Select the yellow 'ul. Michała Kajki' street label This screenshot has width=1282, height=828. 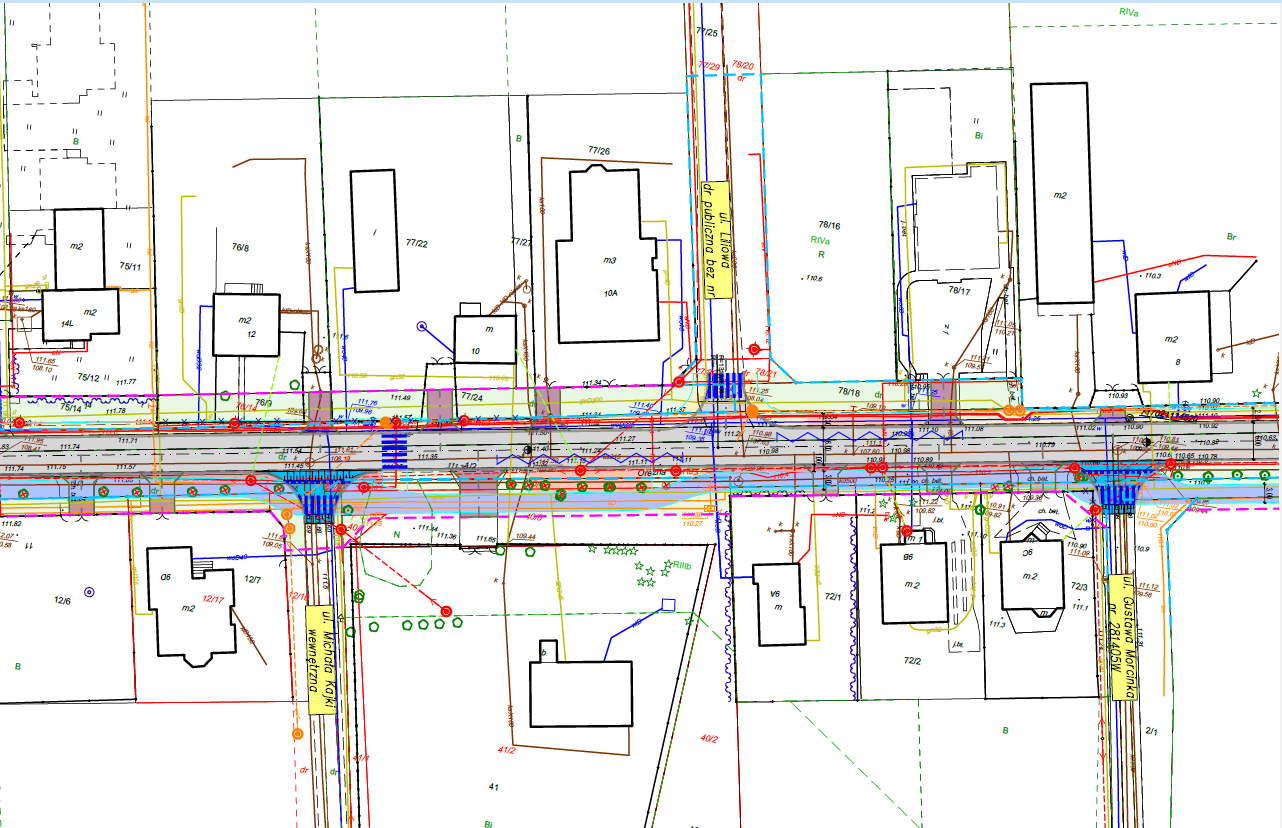click(319, 660)
